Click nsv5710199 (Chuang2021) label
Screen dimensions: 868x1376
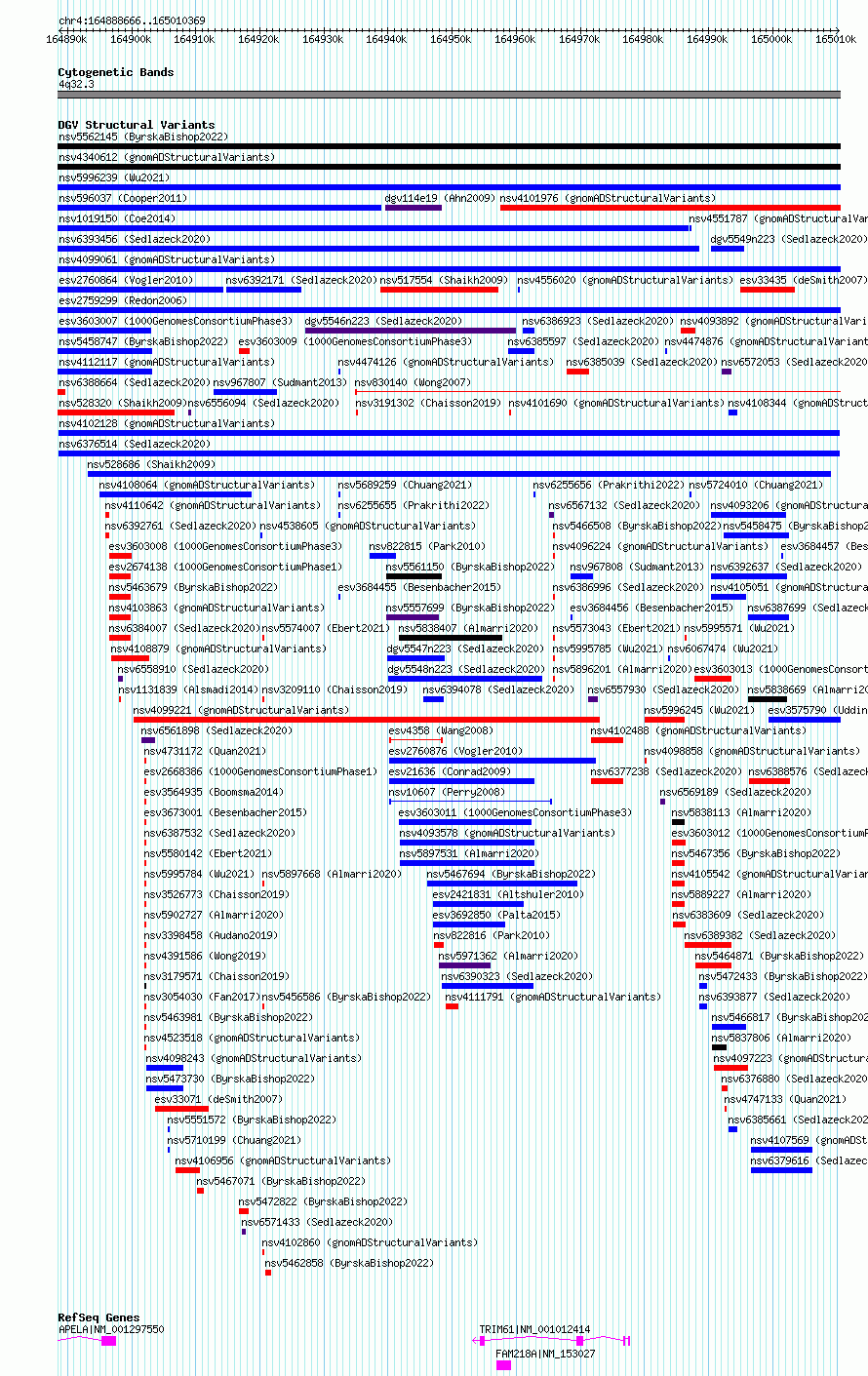tap(234, 1140)
